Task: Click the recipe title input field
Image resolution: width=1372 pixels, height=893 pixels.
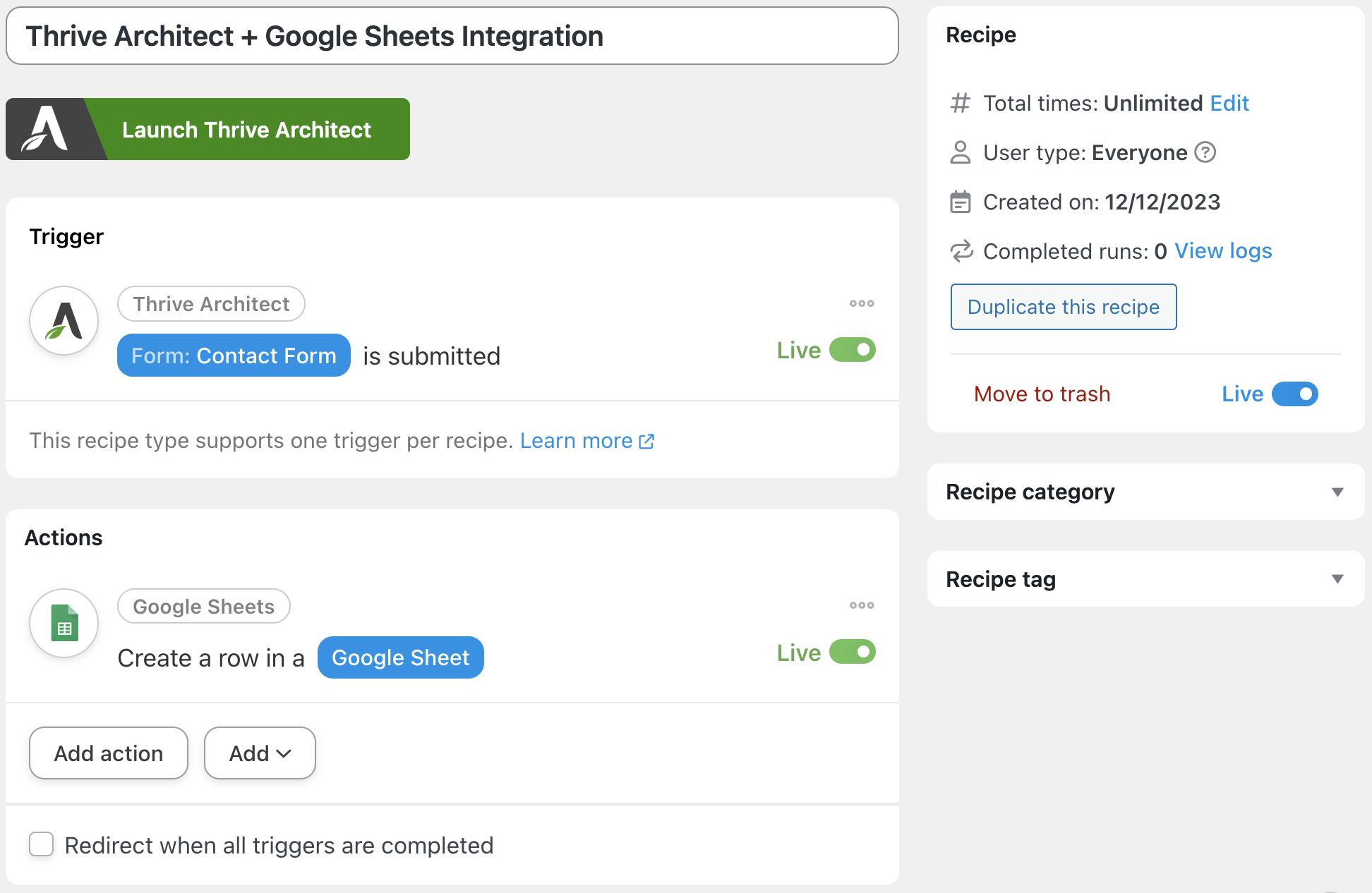Action: [x=452, y=36]
